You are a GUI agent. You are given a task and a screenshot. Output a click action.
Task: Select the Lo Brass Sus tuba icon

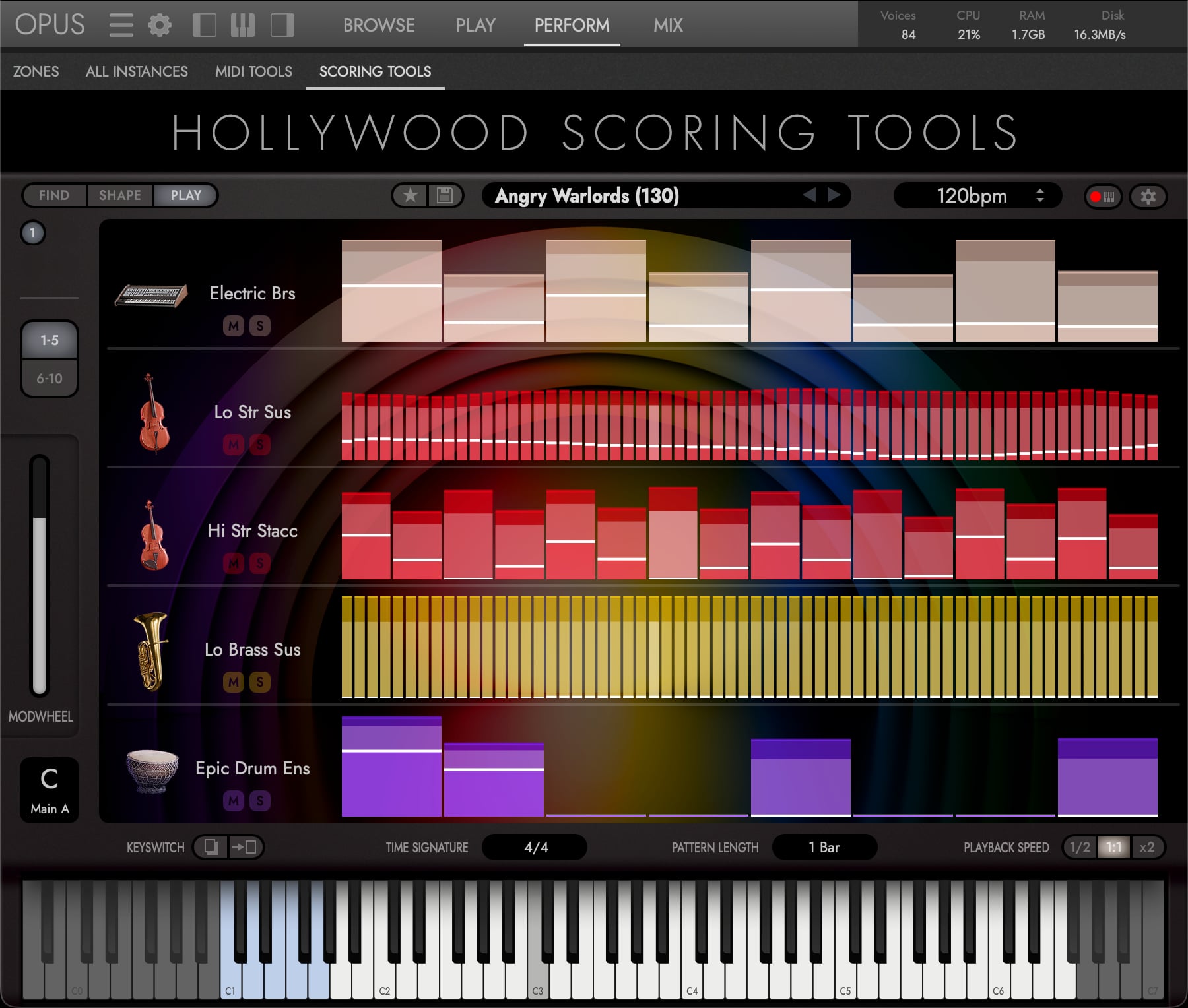[x=151, y=651]
